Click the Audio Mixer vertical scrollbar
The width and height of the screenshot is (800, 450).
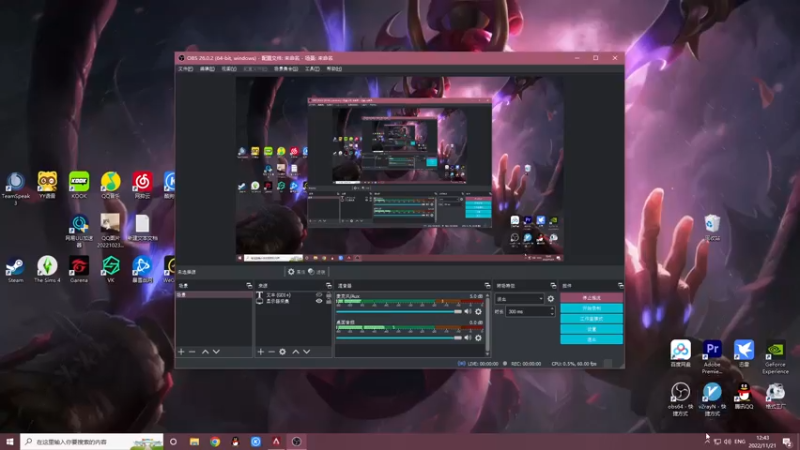point(488,324)
